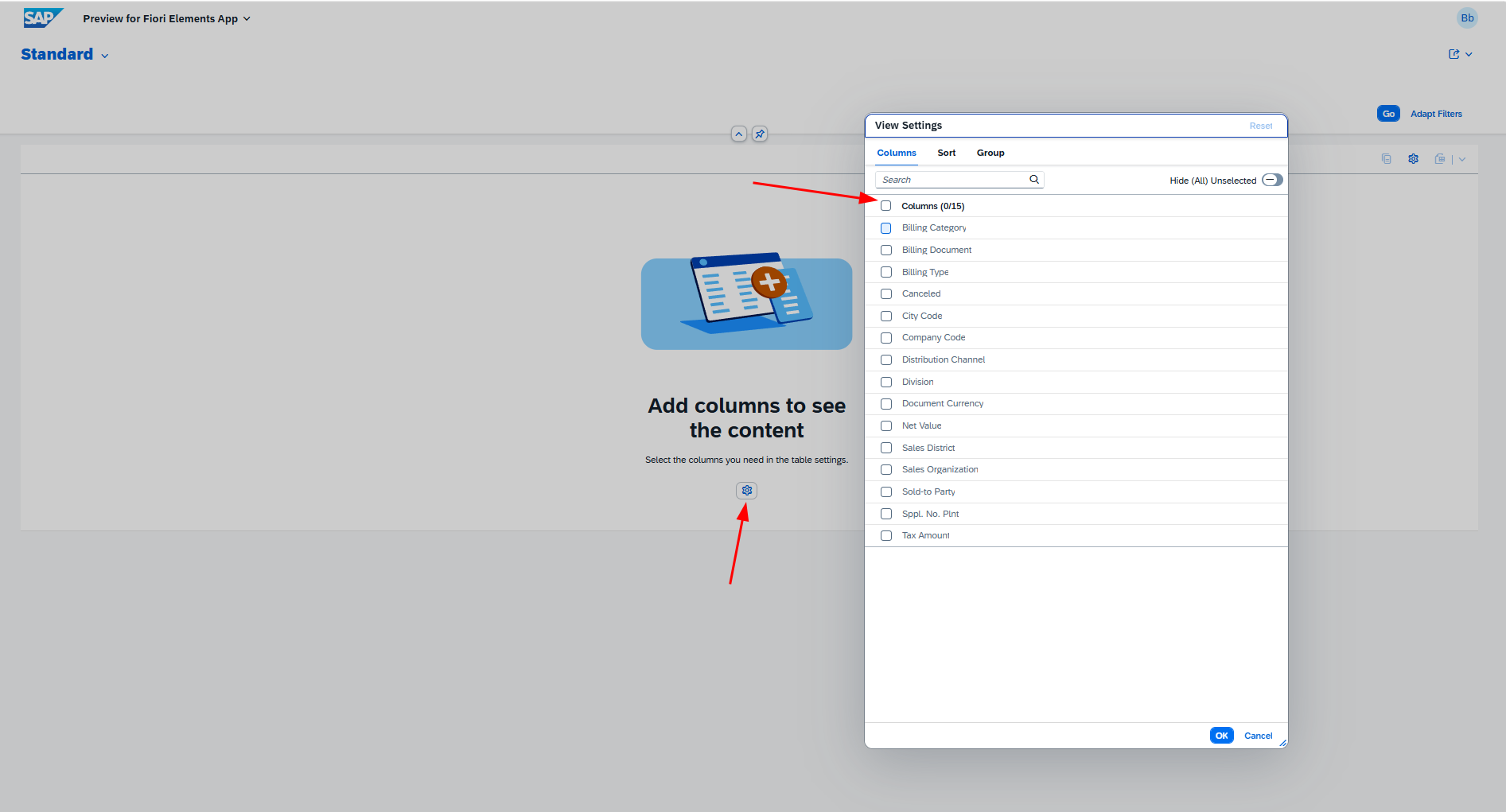Check the City Code checkbox
1506x812 pixels.
coord(885,316)
